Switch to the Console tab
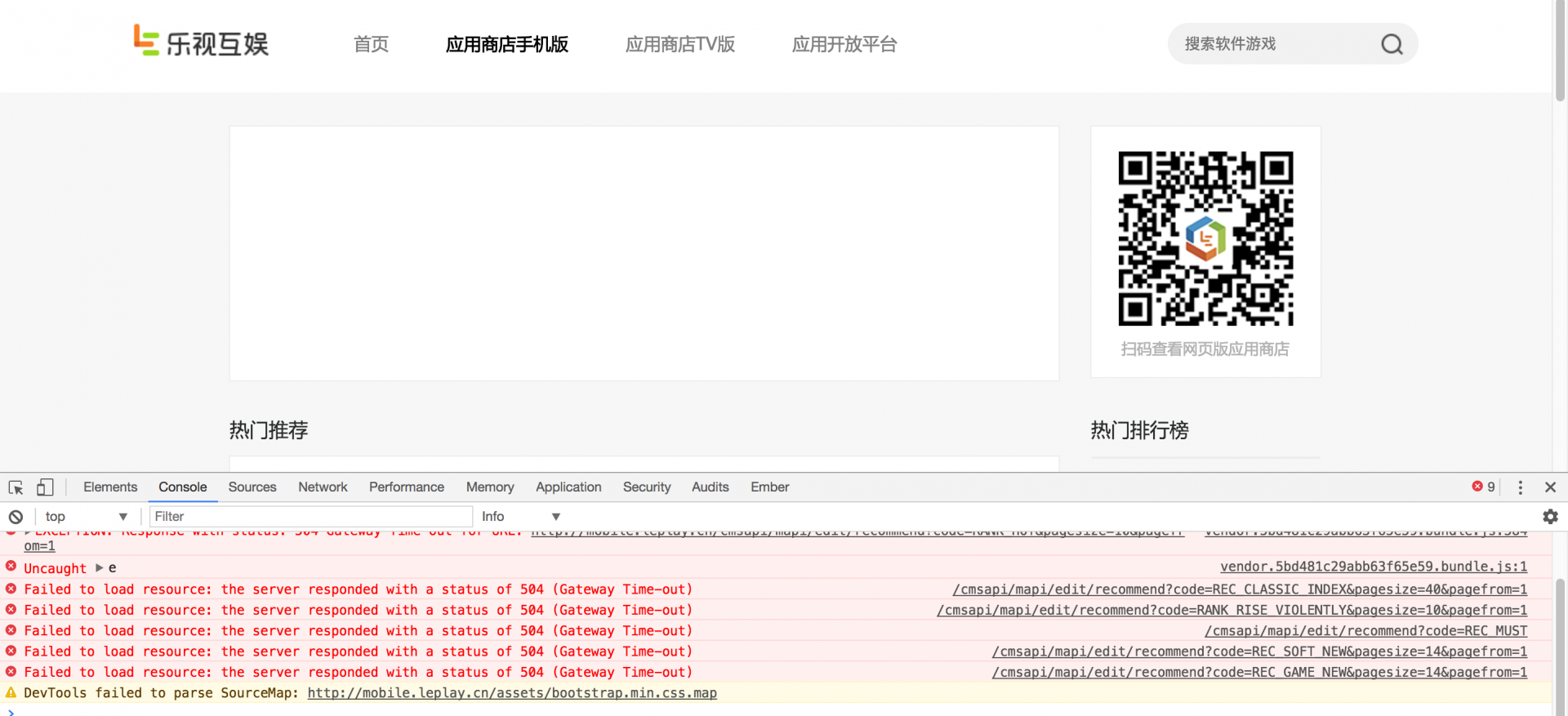 pos(182,487)
